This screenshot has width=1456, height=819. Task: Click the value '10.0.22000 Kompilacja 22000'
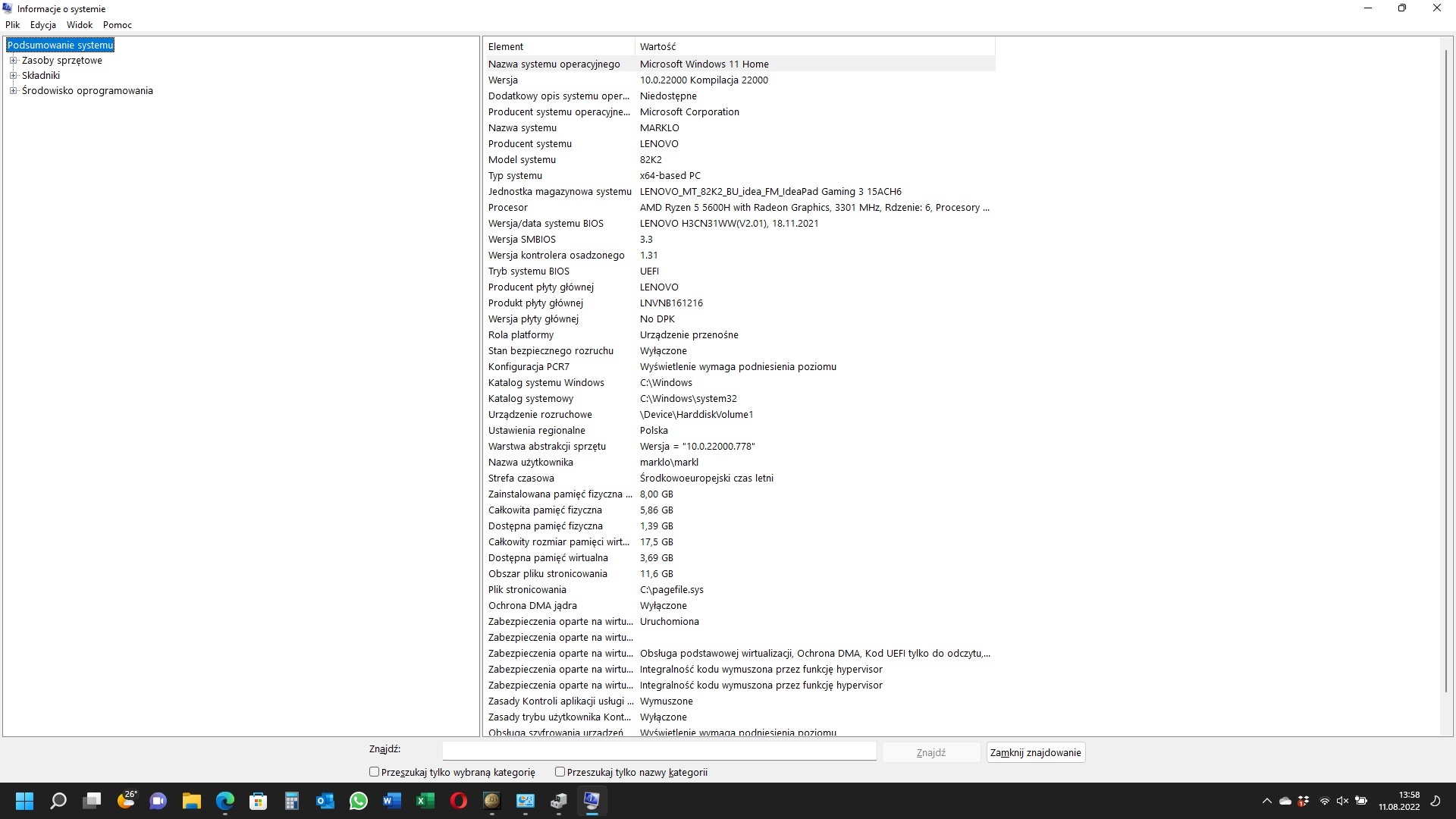tap(704, 80)
